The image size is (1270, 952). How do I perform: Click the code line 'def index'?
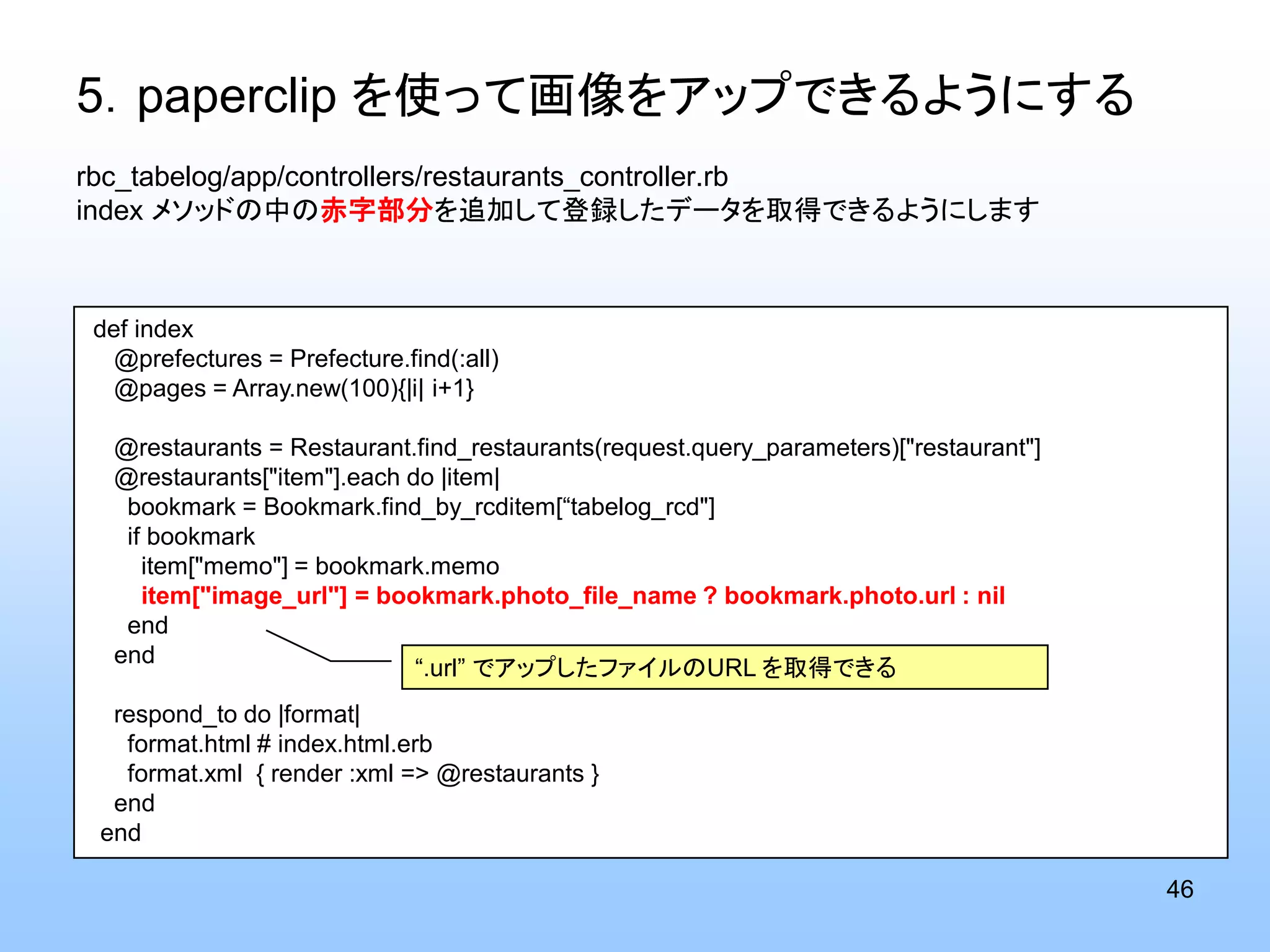pyautogui.click(x=143, y=329)
